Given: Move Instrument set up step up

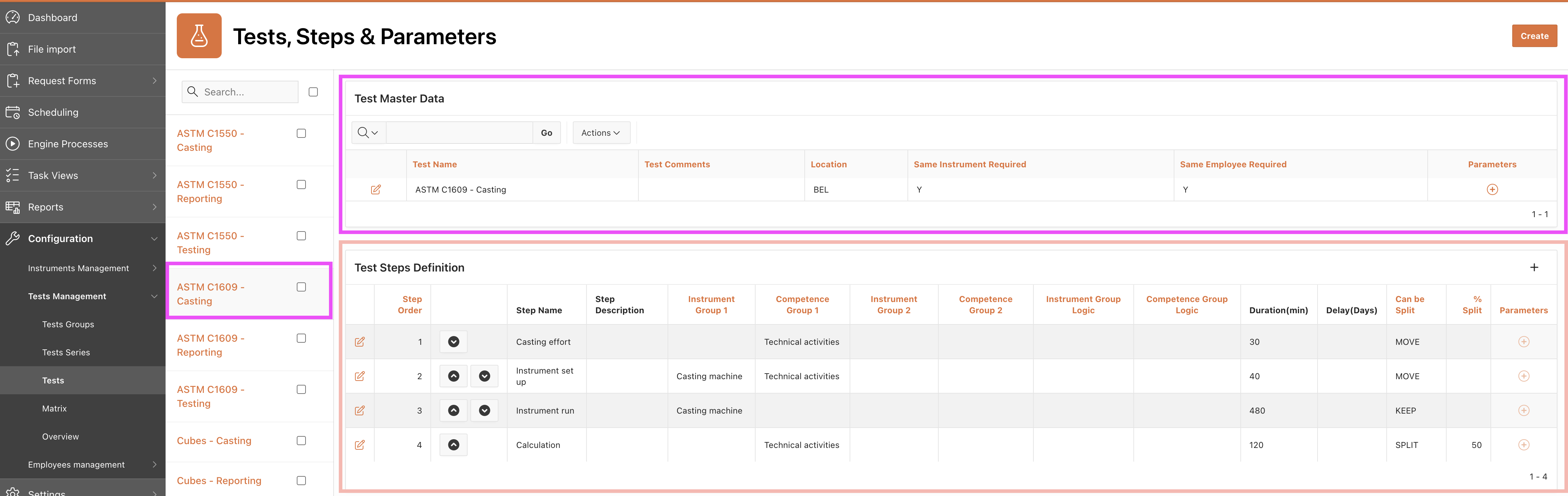Looking at the screenshot, I should coord(454,376).
